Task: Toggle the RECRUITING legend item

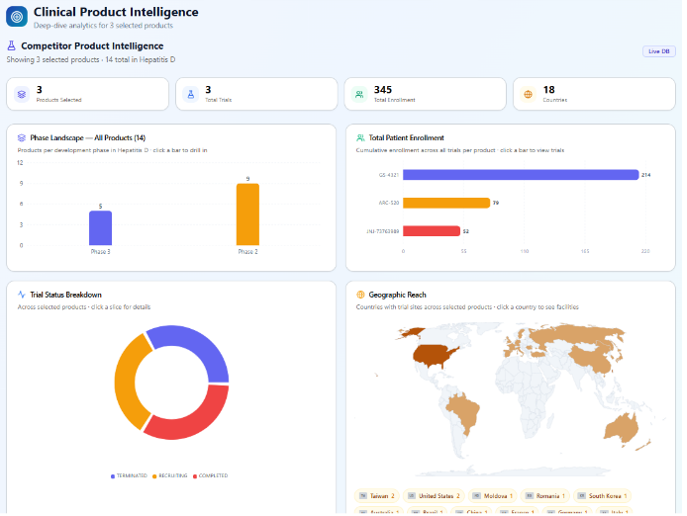Action: point(170,476)
